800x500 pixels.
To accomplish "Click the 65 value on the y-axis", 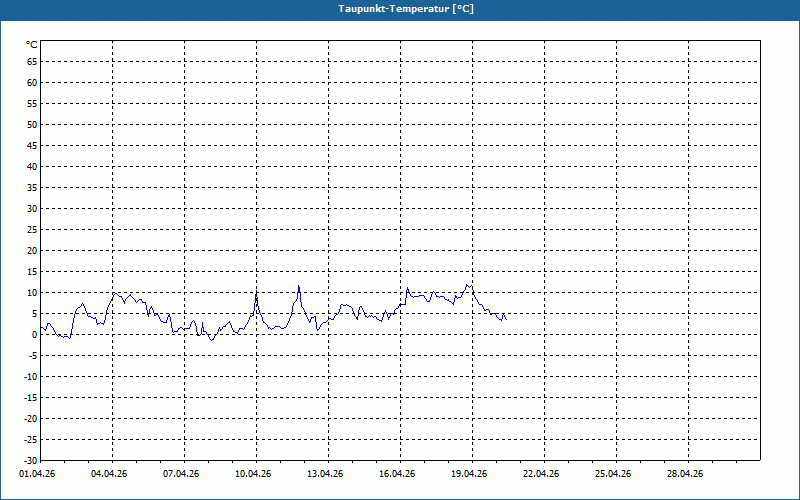I will pyautogui.click(x=32, y=61).
